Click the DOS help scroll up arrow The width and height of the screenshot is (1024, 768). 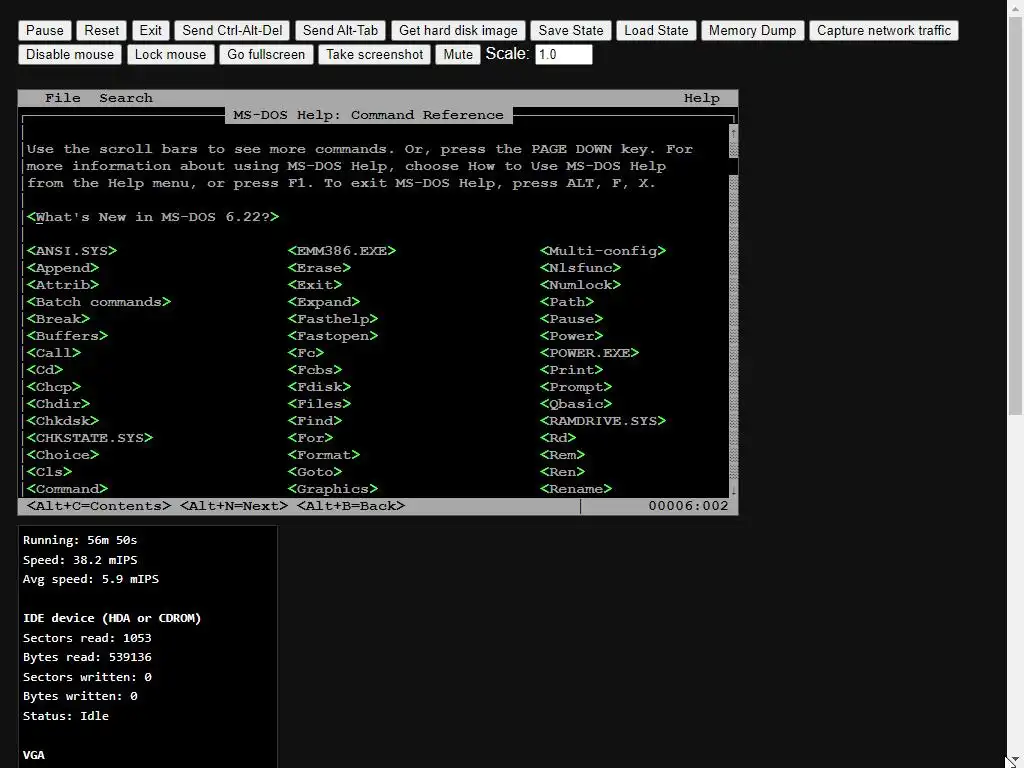tap(733, 133)
